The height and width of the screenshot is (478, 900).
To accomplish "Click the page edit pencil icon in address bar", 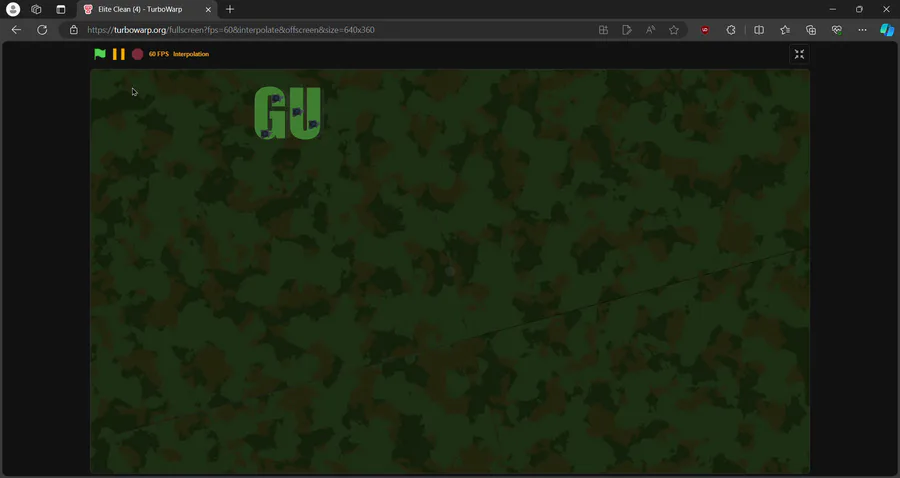I will tap(627, 30).
